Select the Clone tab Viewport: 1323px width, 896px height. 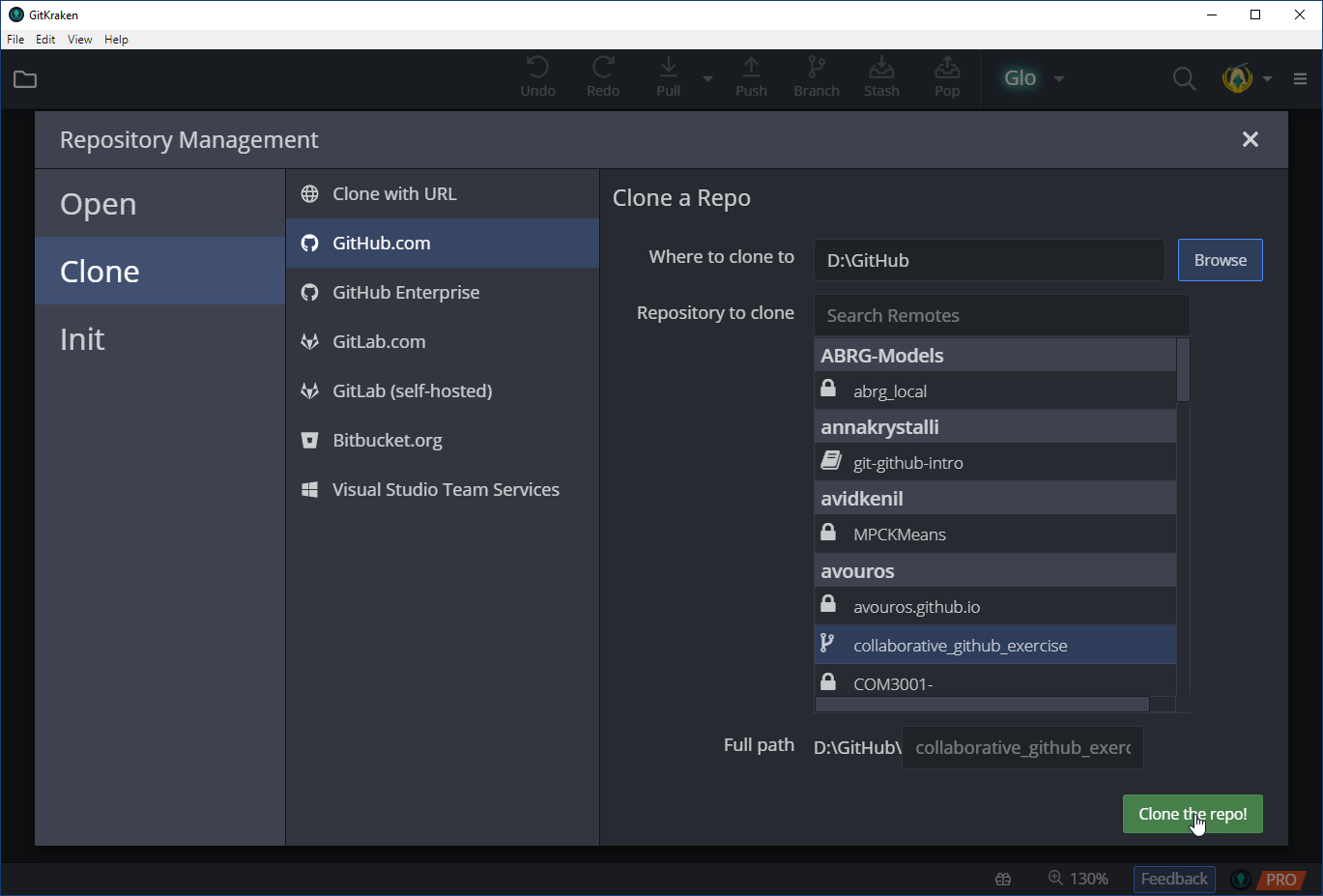click(x=160, y=272)
